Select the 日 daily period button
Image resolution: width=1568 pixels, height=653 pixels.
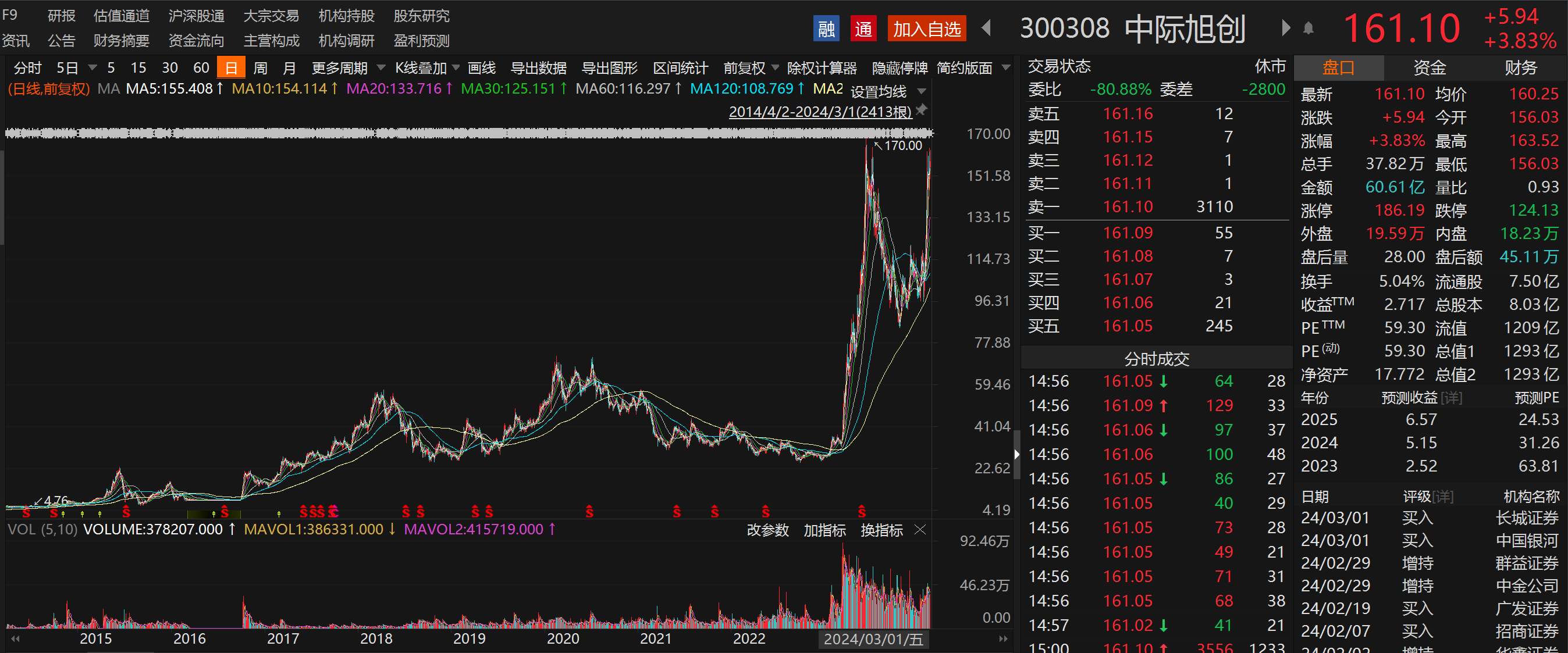[231, 67]
